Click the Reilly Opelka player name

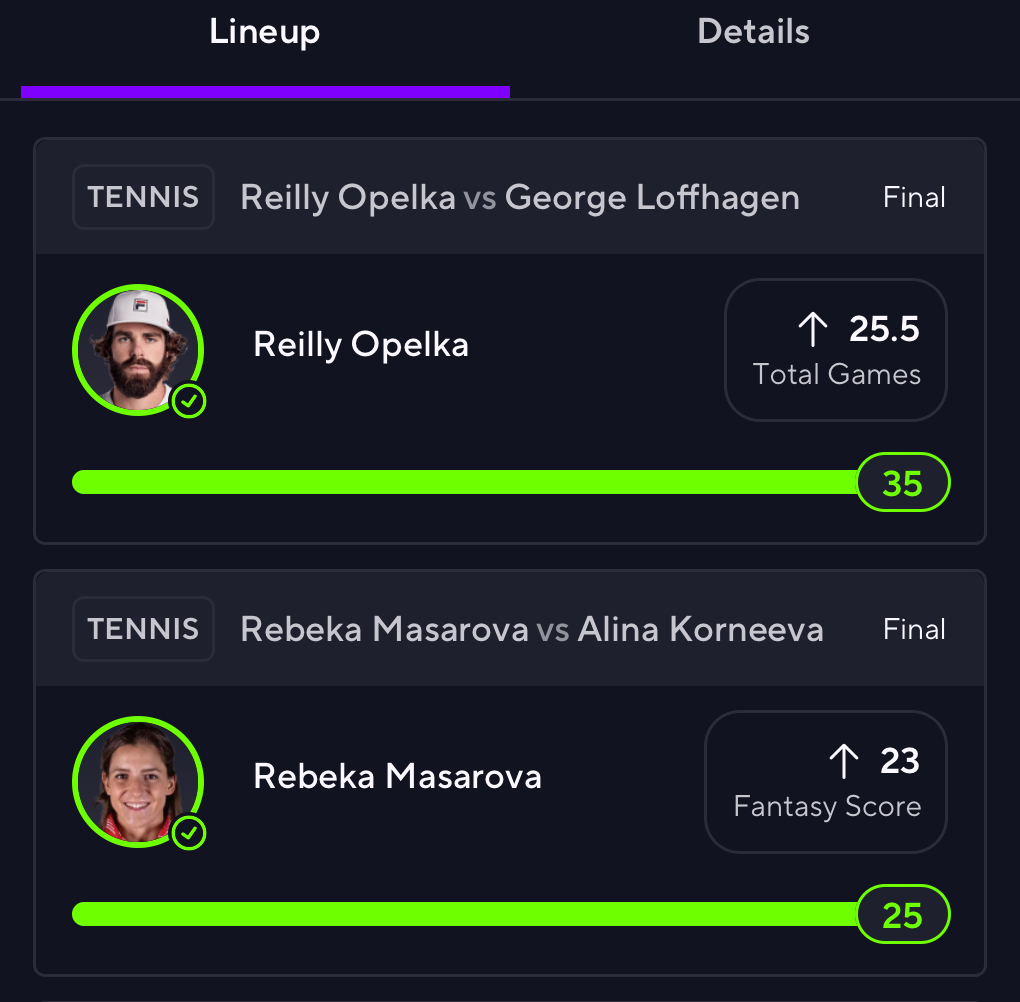point(361,345)
